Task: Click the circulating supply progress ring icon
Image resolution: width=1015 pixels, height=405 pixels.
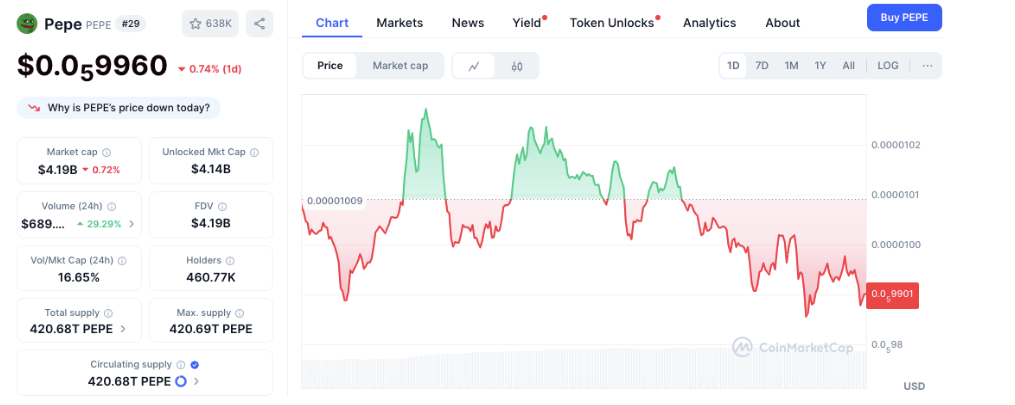Action: [x=181, y=381]
